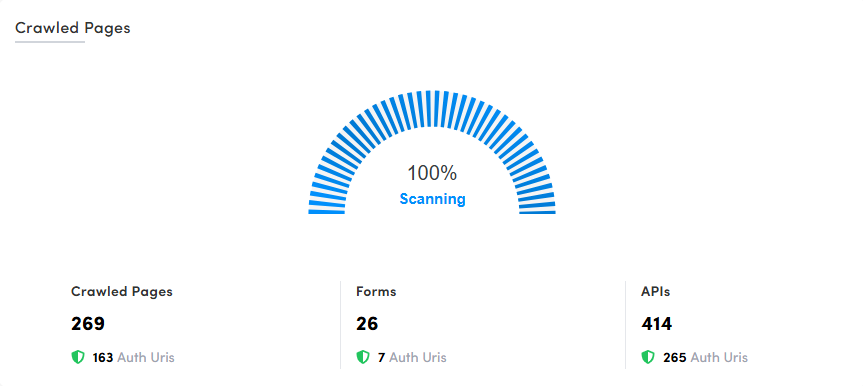
Task: Click the semicircular scan progress gauge
Action: pos(432,152)
